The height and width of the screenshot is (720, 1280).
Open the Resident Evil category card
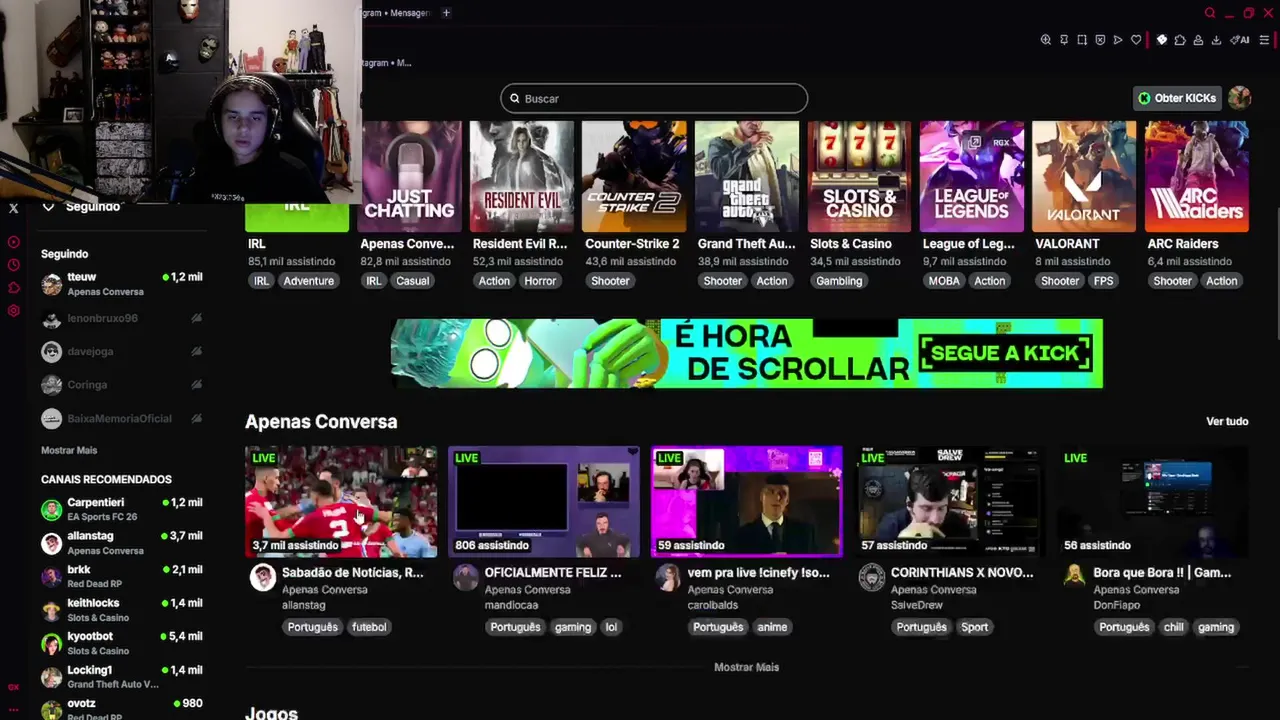[x=522, y=177]
